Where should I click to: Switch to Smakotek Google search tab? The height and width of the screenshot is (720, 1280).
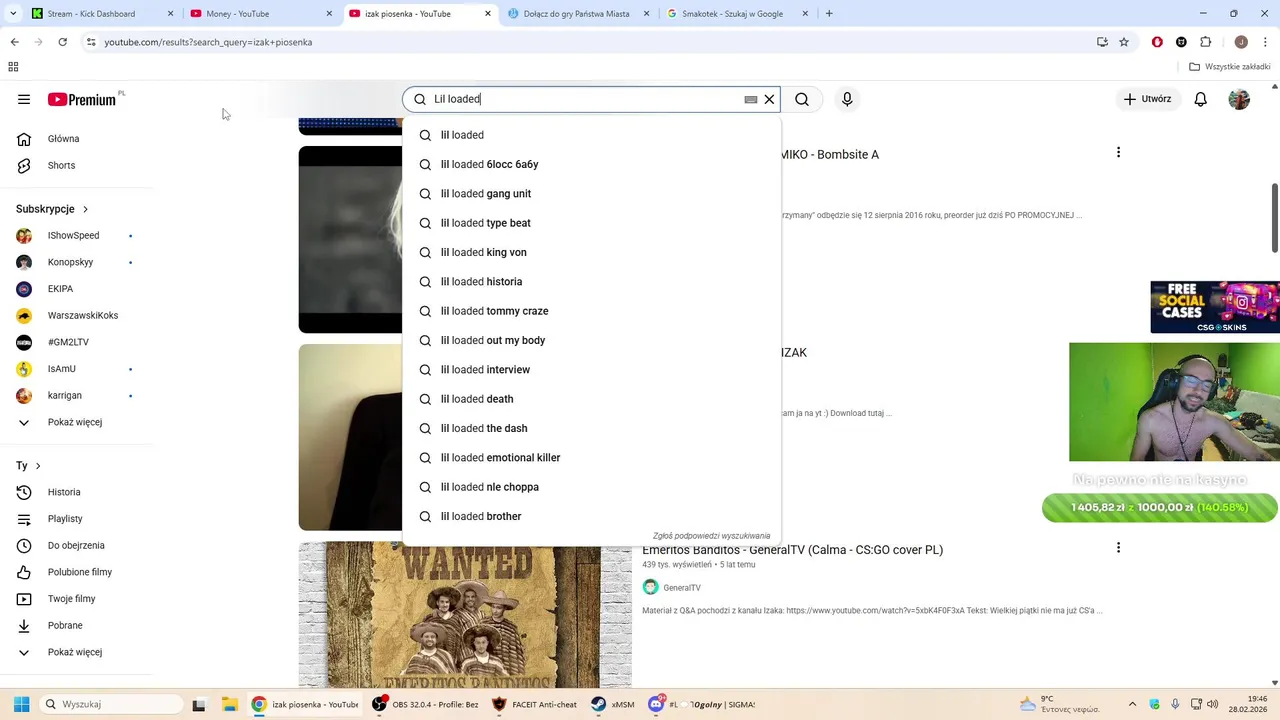[736, 14]
